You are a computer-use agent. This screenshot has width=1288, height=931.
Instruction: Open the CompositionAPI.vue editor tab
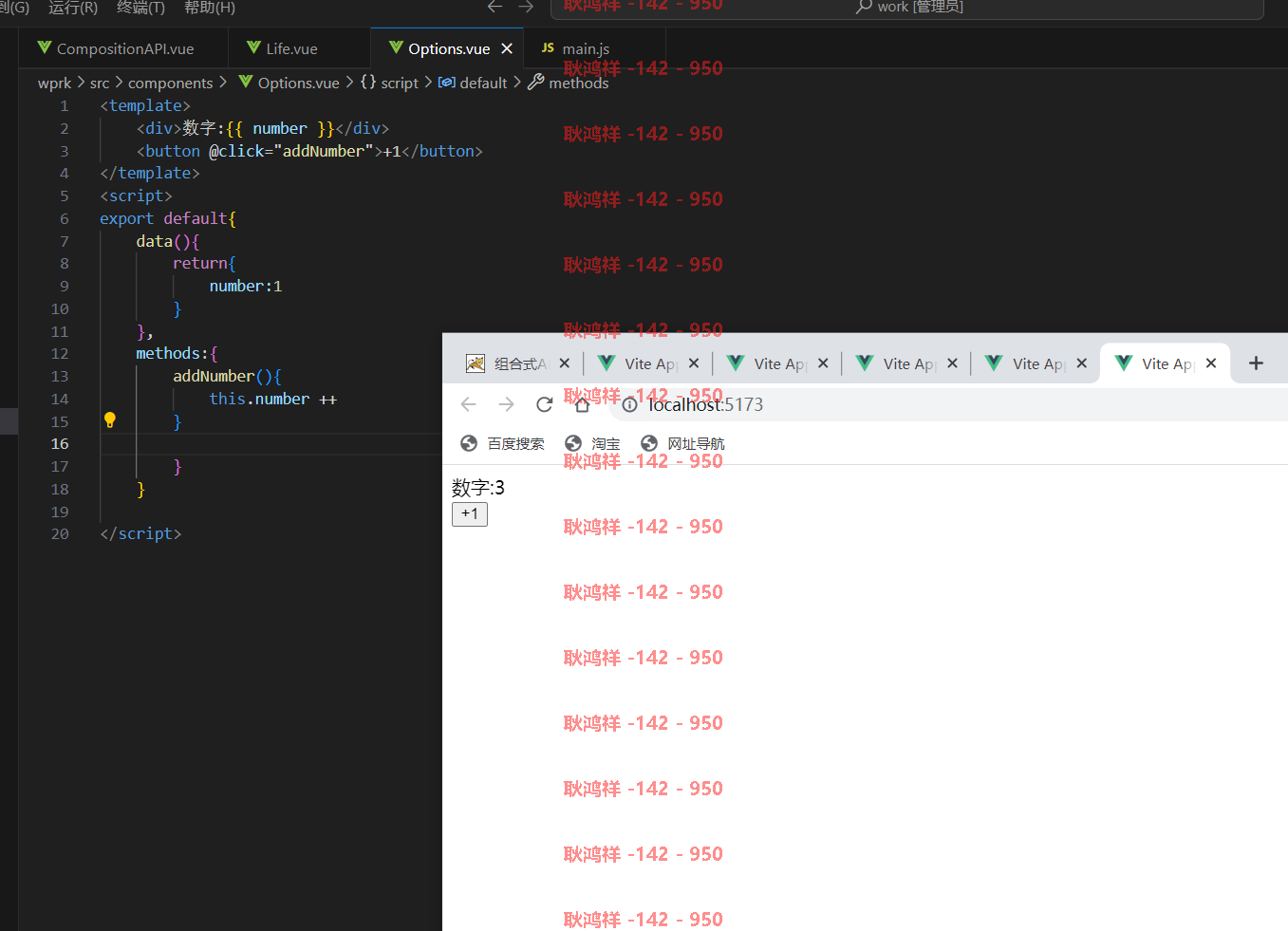pyautogui.click(x=123, y=48)
